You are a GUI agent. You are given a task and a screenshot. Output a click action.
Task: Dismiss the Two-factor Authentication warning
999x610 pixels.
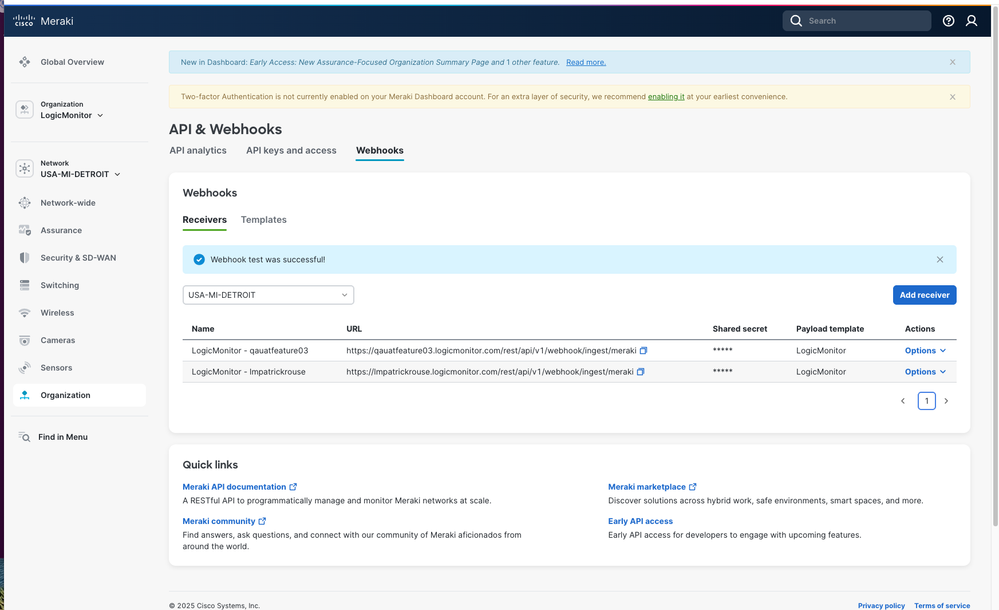(x=952, y=97)
